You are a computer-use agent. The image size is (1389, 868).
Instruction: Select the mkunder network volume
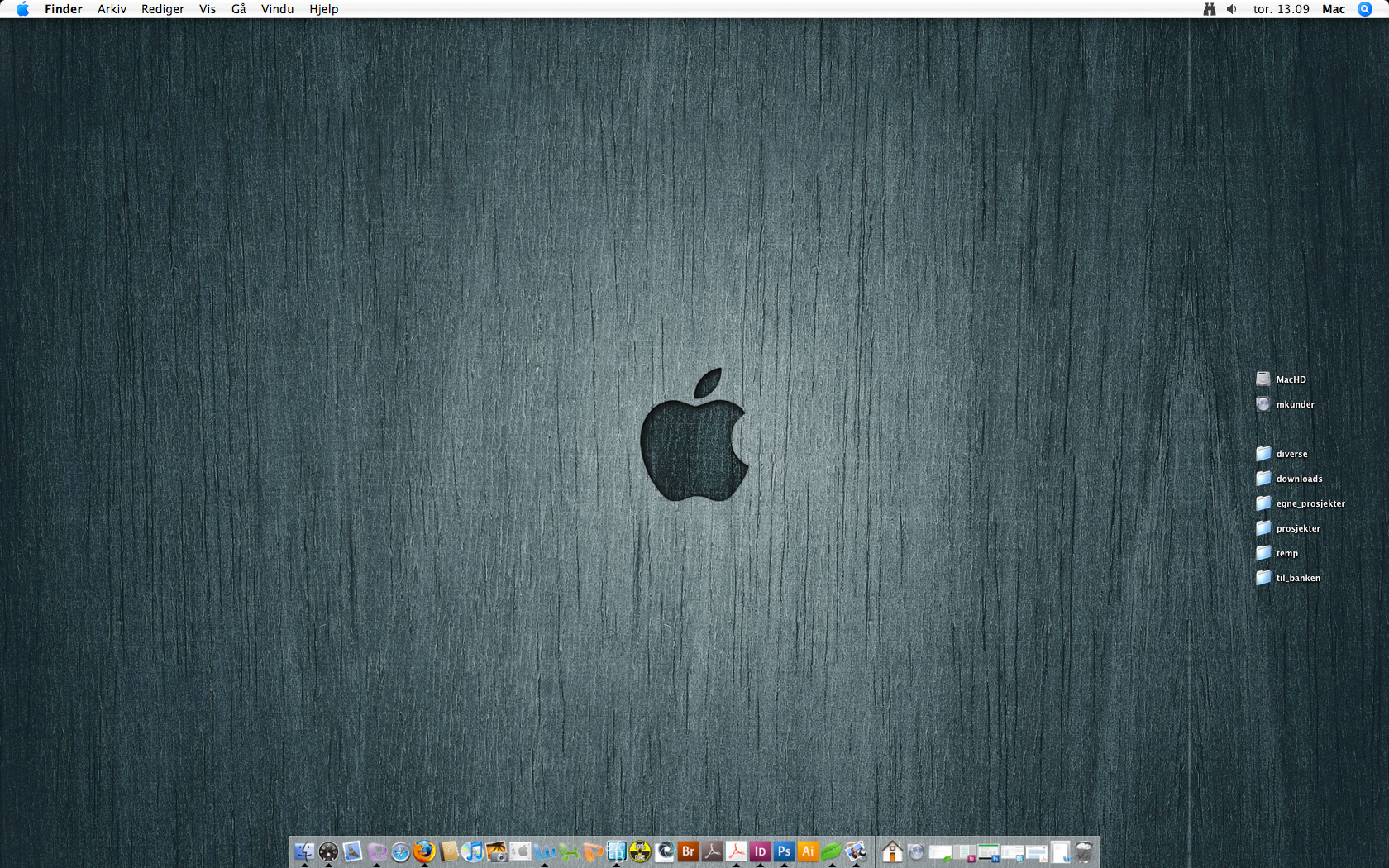(1286, 404)
